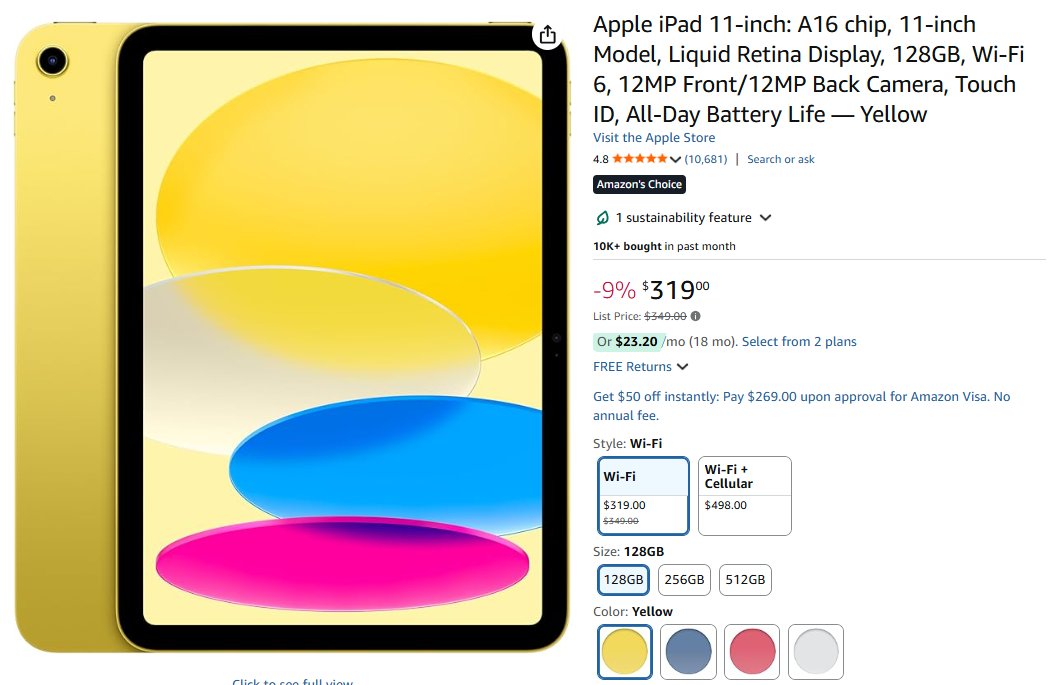This screenshot has height=685, width=1061.
Task: Expand the sustainability feature chevron
Action: click(766, 218)
